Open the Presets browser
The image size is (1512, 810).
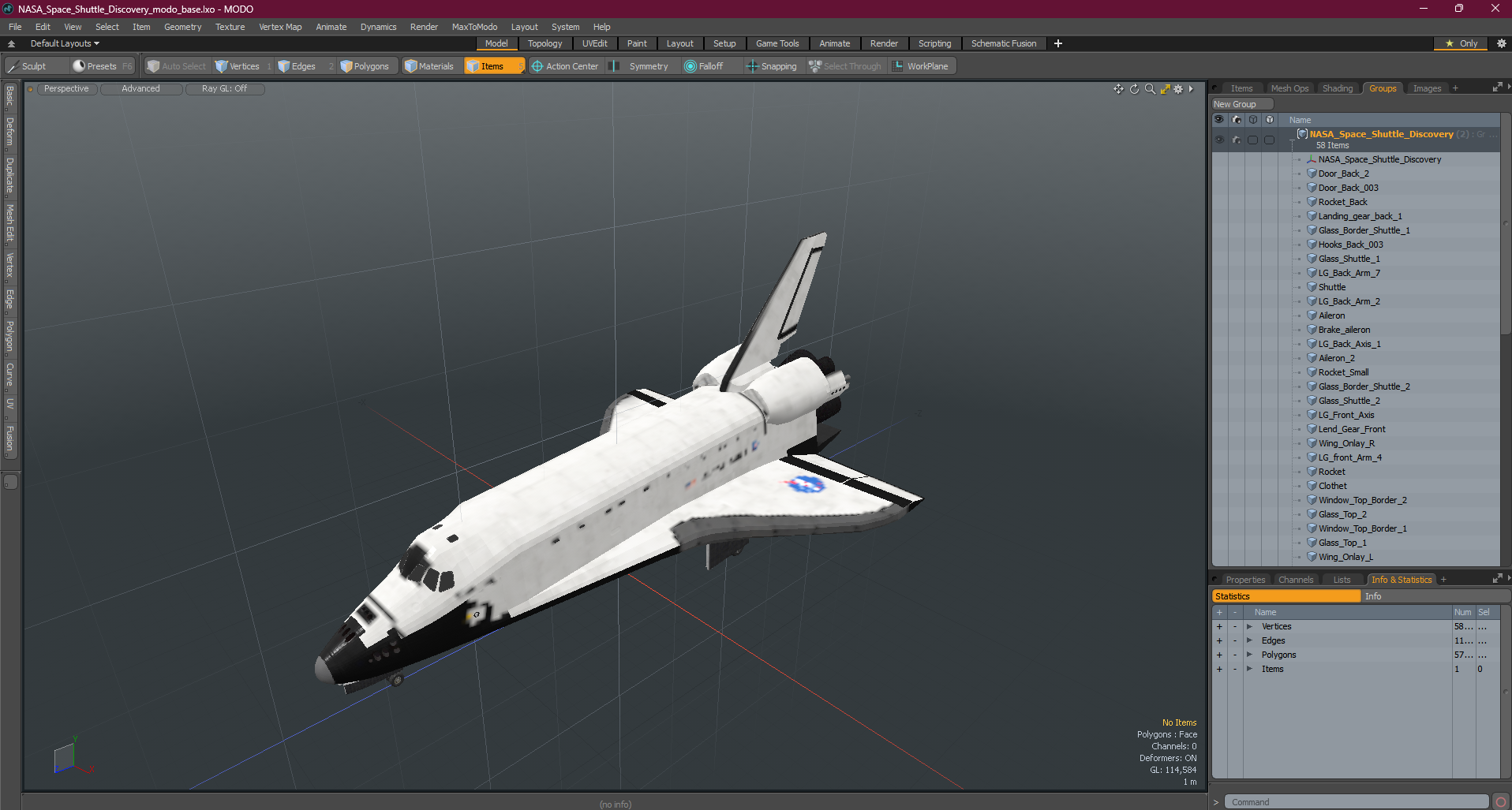102,66
